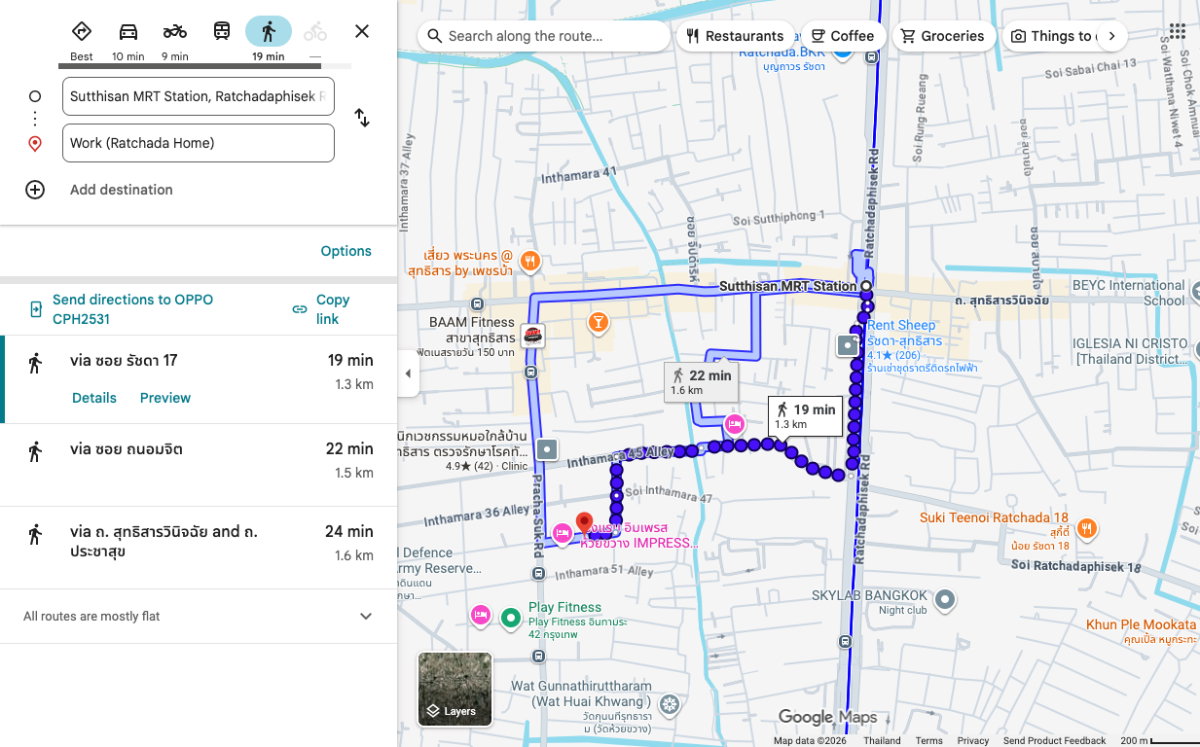Open Preview for the 19 min route
The width and height of the screenshot is (1200, 747).
tap(165, 398)
